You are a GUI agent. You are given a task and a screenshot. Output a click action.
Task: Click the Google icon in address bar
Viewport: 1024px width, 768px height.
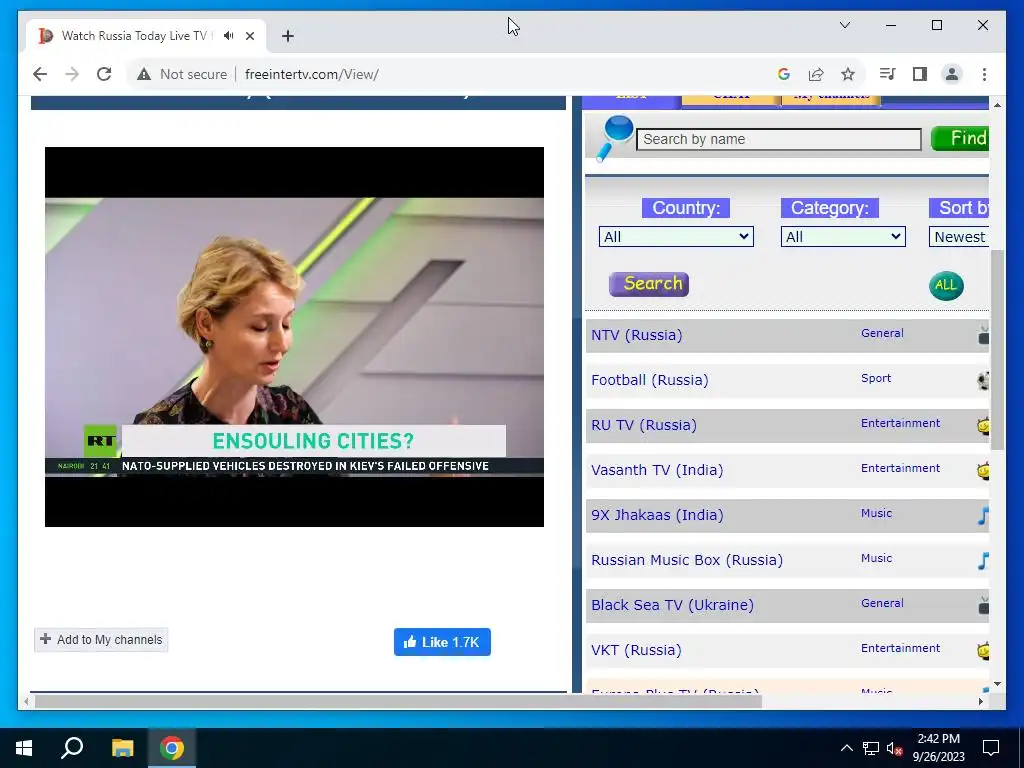pyautogui.click(x=784, y=74)
